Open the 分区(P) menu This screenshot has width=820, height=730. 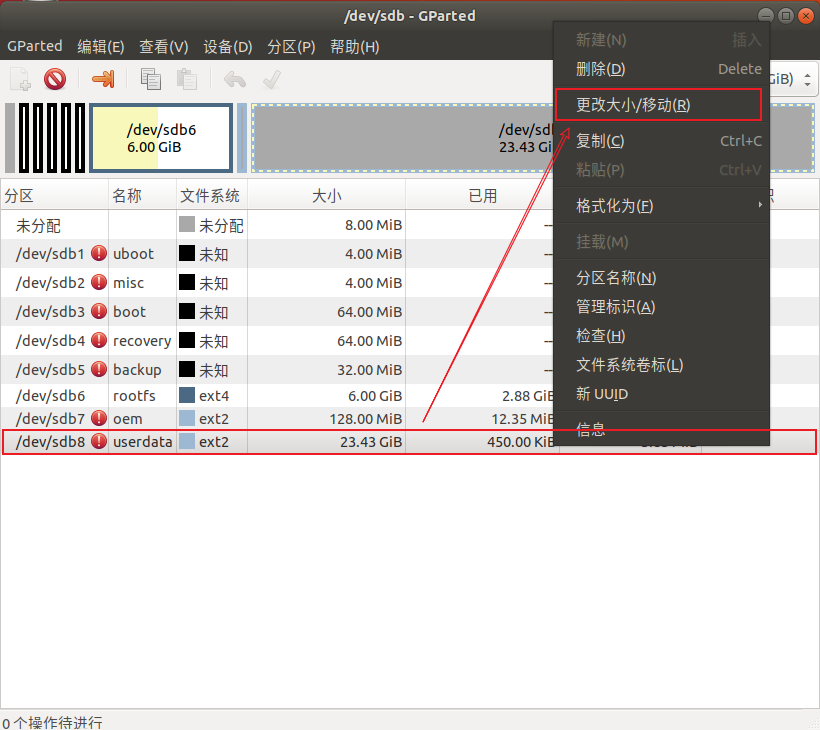point(291,47)
